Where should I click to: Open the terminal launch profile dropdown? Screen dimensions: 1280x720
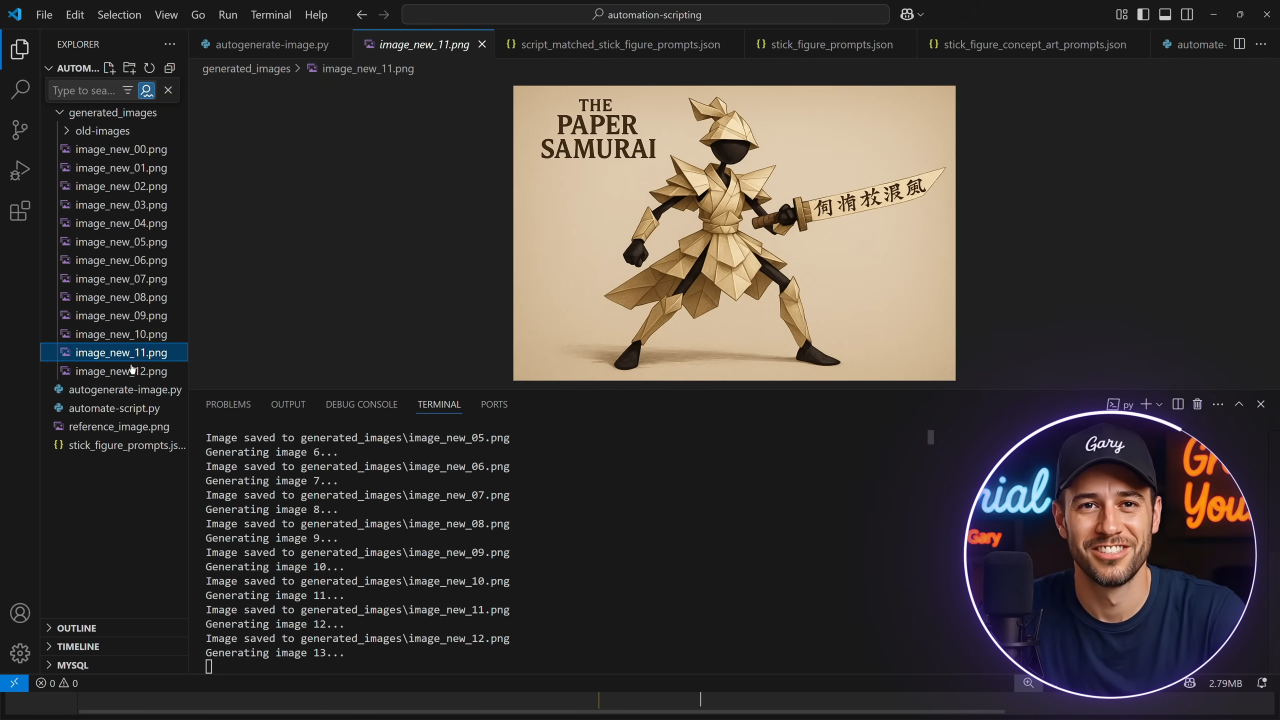(1159, 404)
